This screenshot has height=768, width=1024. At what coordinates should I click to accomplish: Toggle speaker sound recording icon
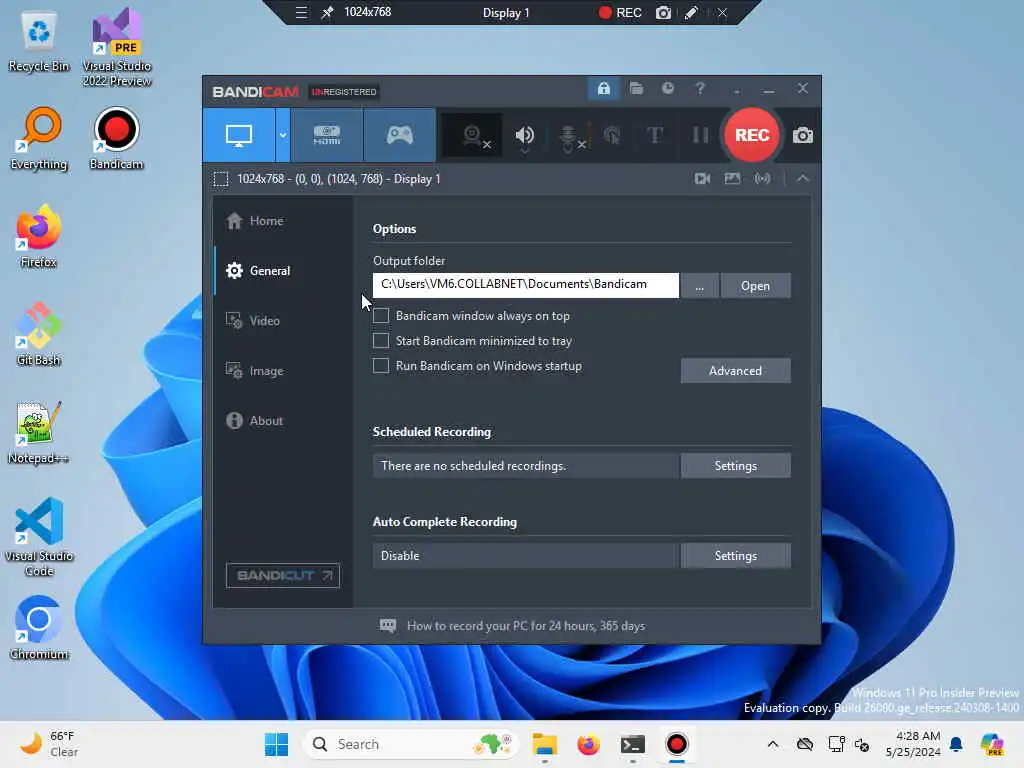pyautogui.click(x=524, y=136)
